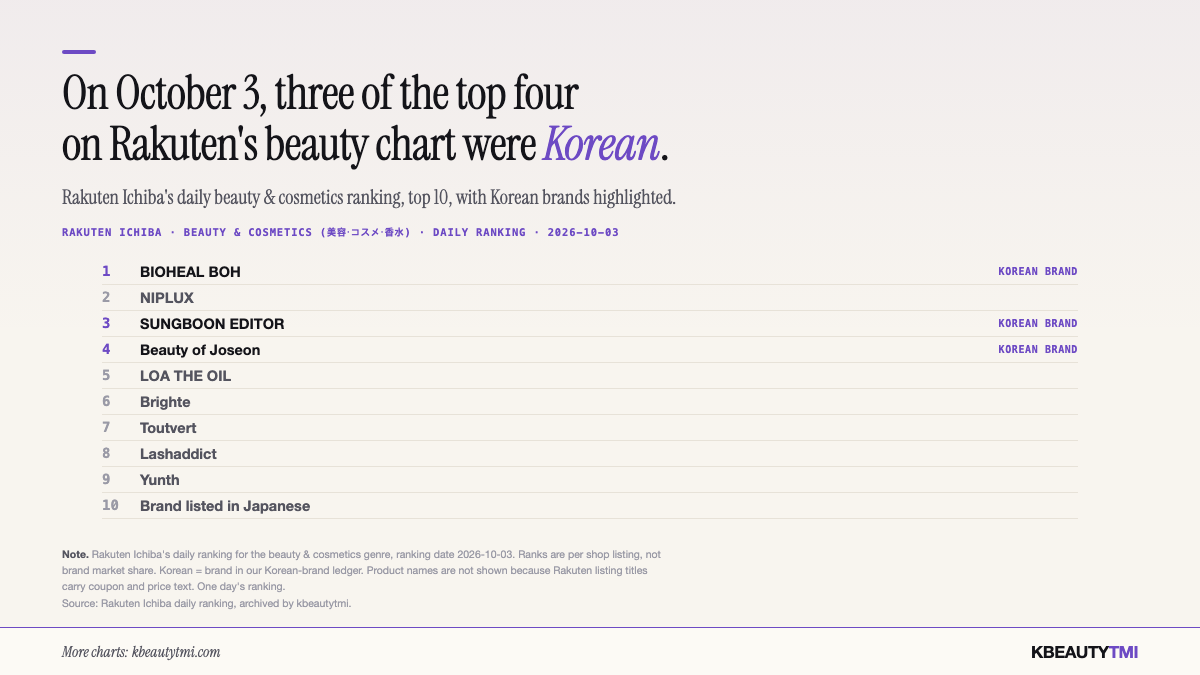Click the date 2026-10-03 in the meta line
This screenshot has width=1200, height=675.
pyautogui.click(x=582, y=232)
